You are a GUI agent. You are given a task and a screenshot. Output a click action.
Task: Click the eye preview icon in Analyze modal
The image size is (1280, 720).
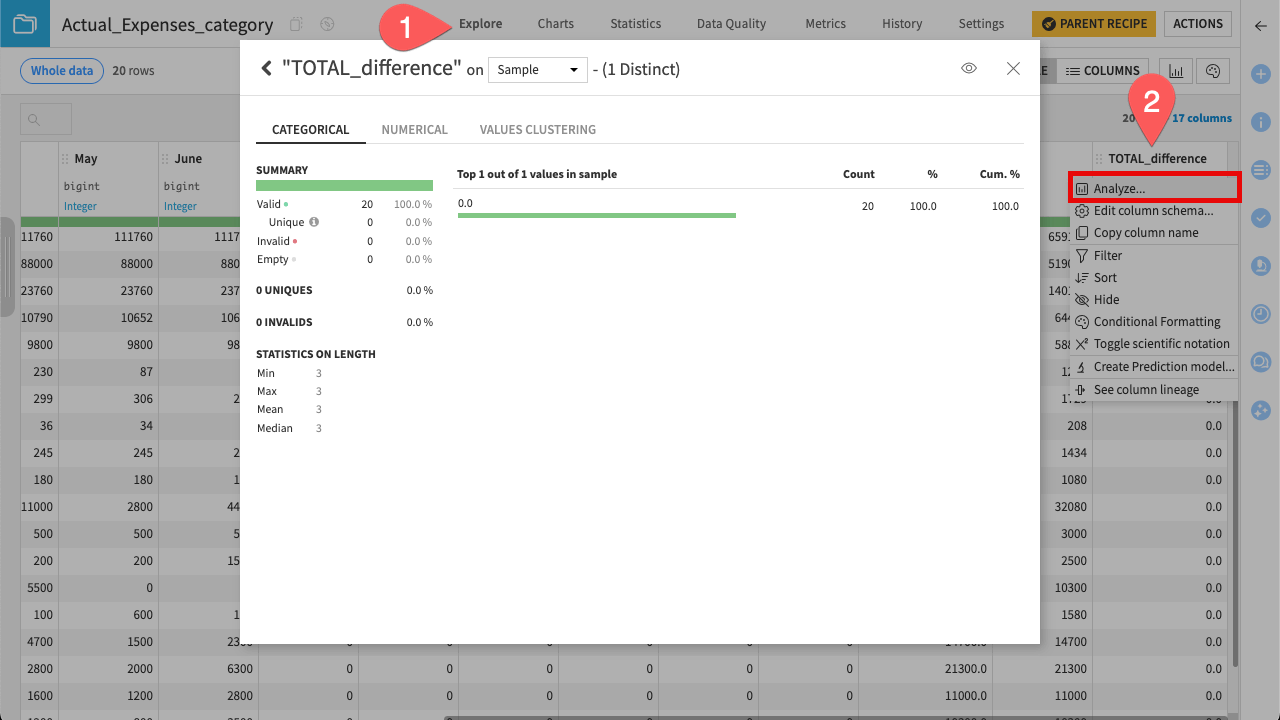tap(968, 68)
